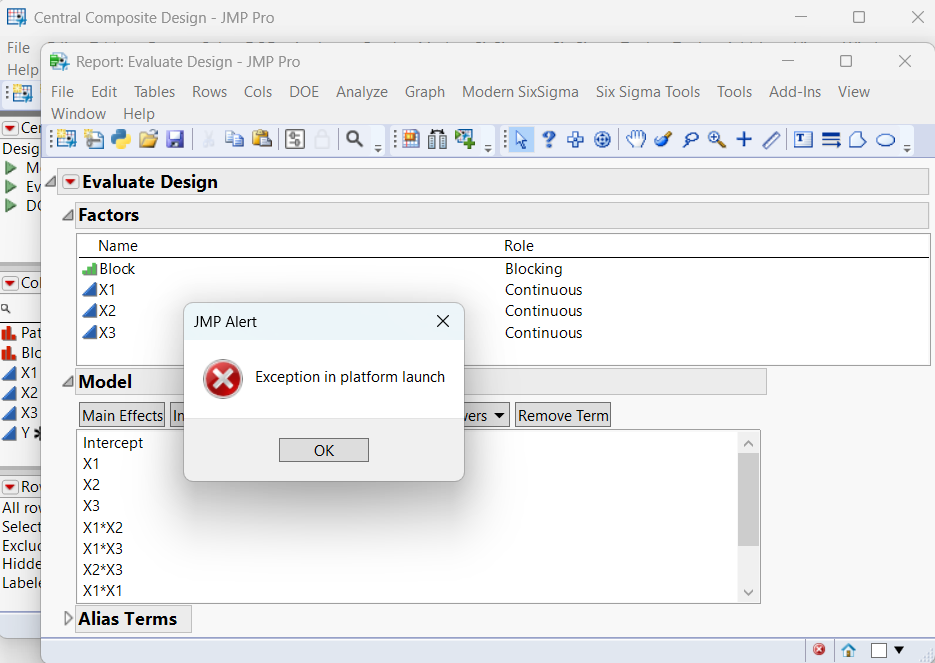Click the Open folder icon
935x663 pixels.
(x=148, y=140)
